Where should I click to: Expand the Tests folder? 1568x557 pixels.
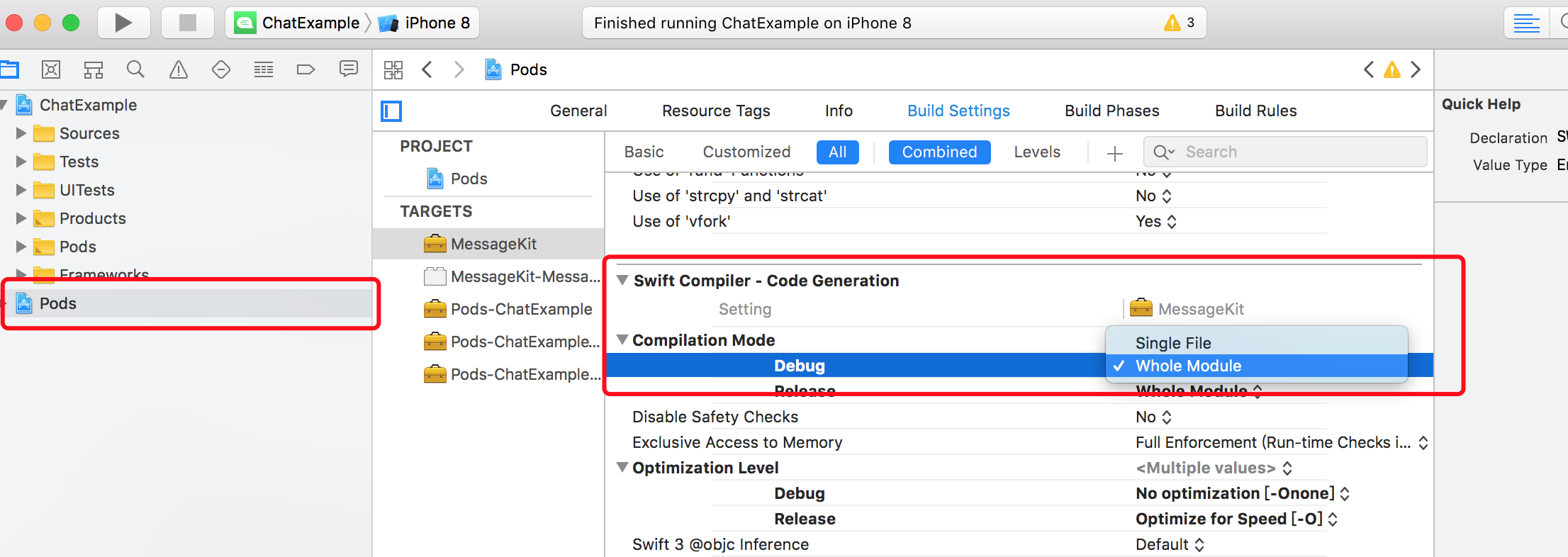[21, 162]
